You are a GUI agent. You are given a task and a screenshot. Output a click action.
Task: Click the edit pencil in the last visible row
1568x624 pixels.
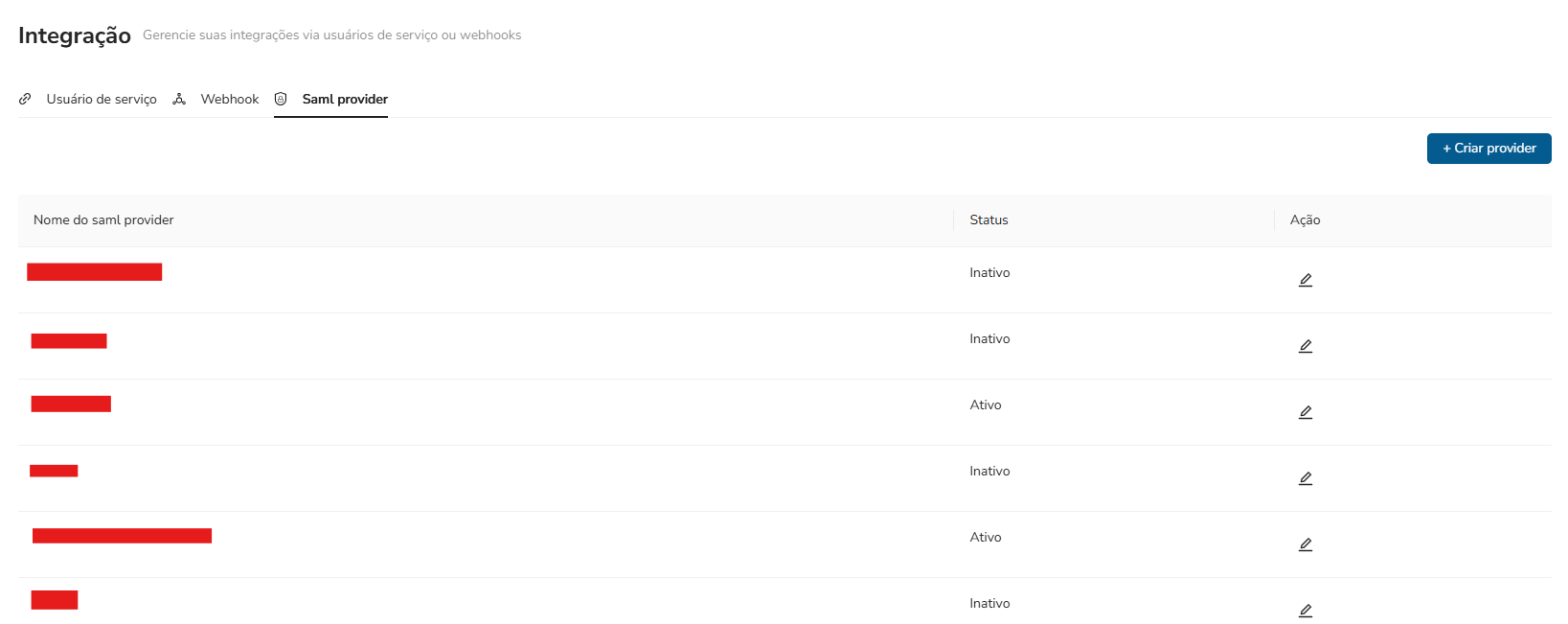click(x=1305, y=611)
